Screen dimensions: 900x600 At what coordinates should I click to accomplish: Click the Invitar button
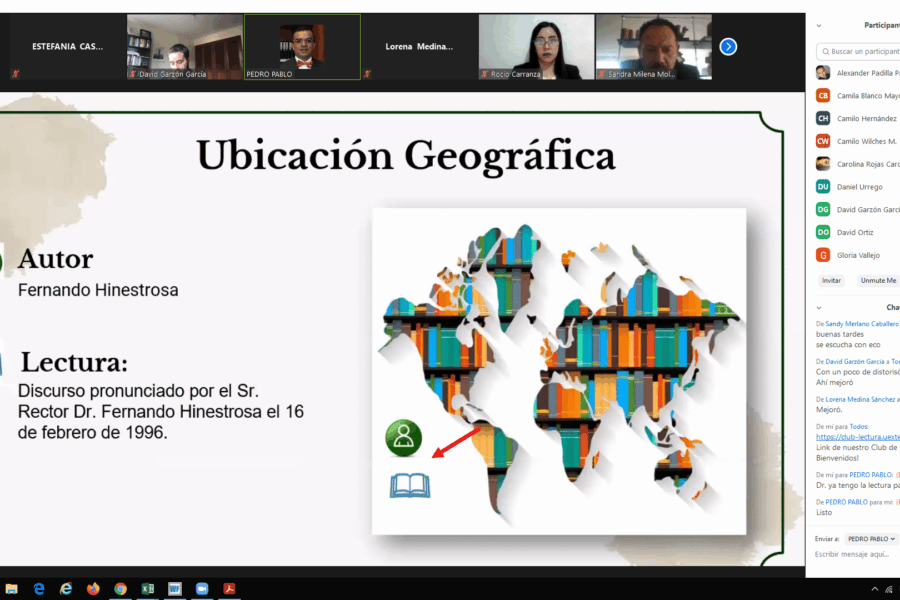(831, 281)
